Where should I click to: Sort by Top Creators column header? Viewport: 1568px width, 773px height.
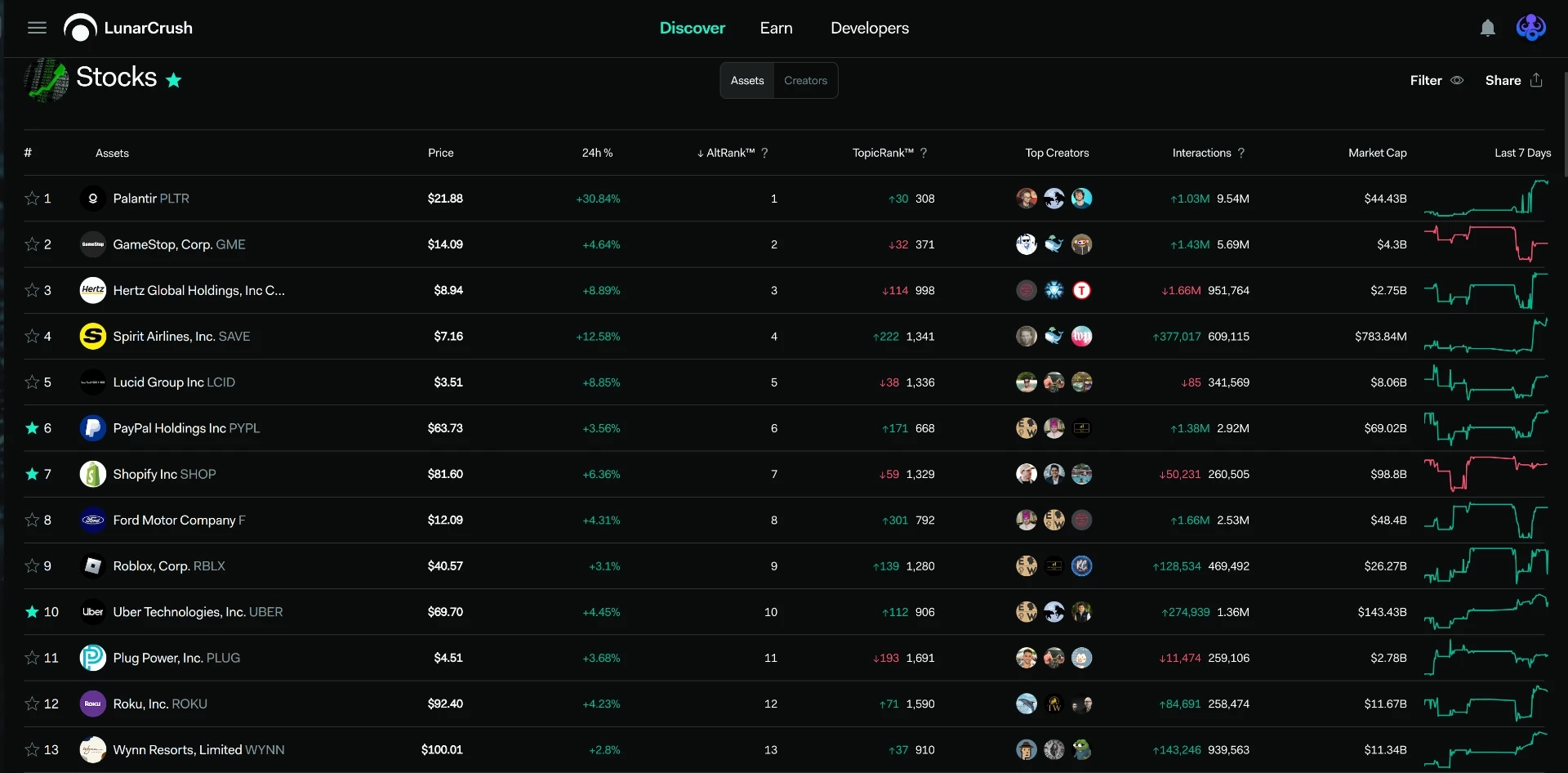(1057, 153)
